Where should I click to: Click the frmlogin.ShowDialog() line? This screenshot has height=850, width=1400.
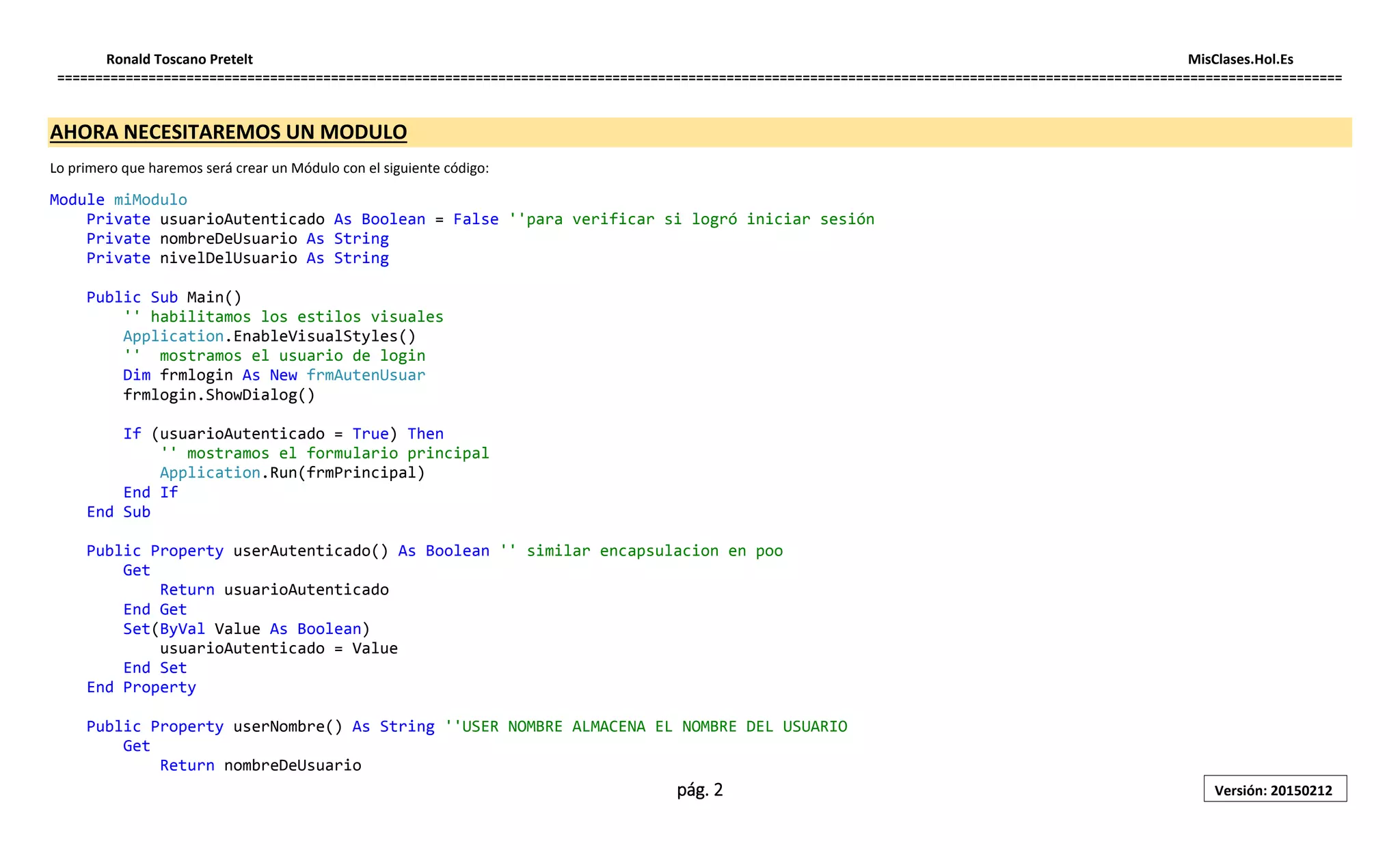coord(219,395)
